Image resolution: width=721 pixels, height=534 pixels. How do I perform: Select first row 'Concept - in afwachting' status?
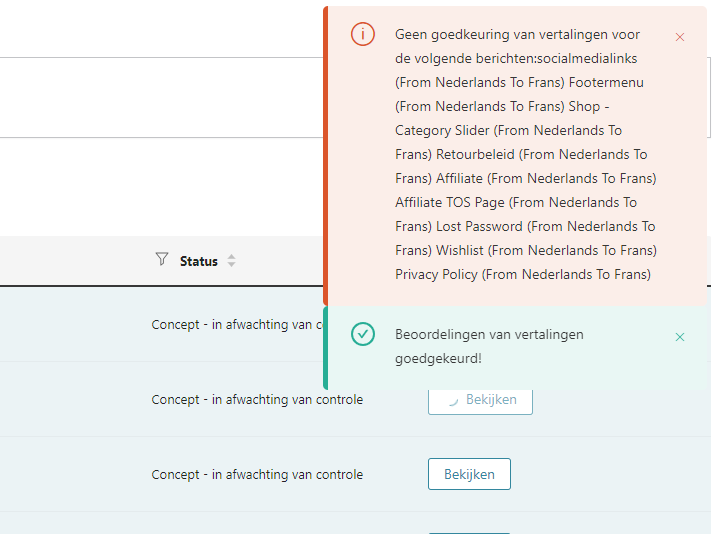coord(237,325)
